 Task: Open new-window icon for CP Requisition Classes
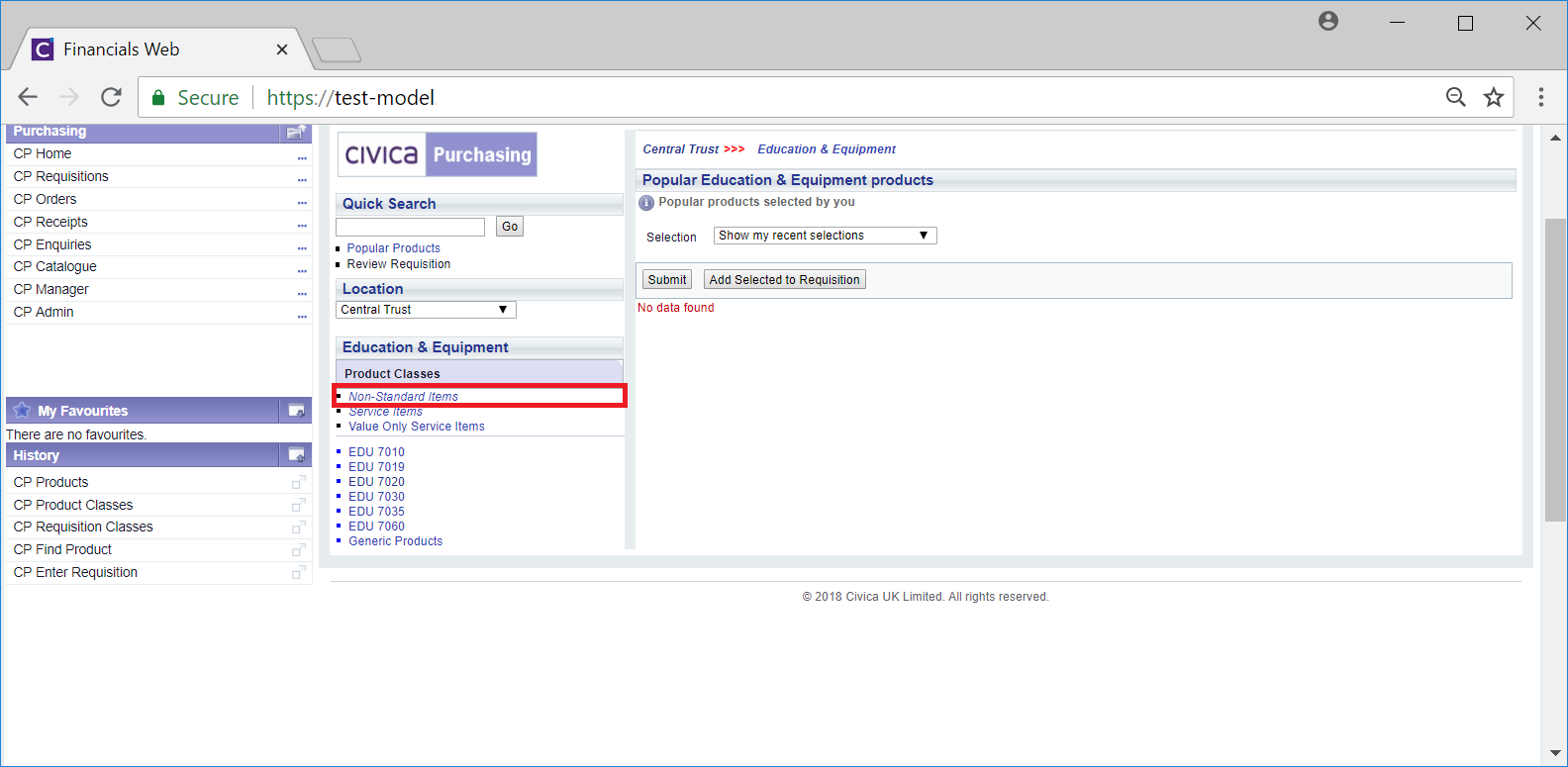click(298, 527)
